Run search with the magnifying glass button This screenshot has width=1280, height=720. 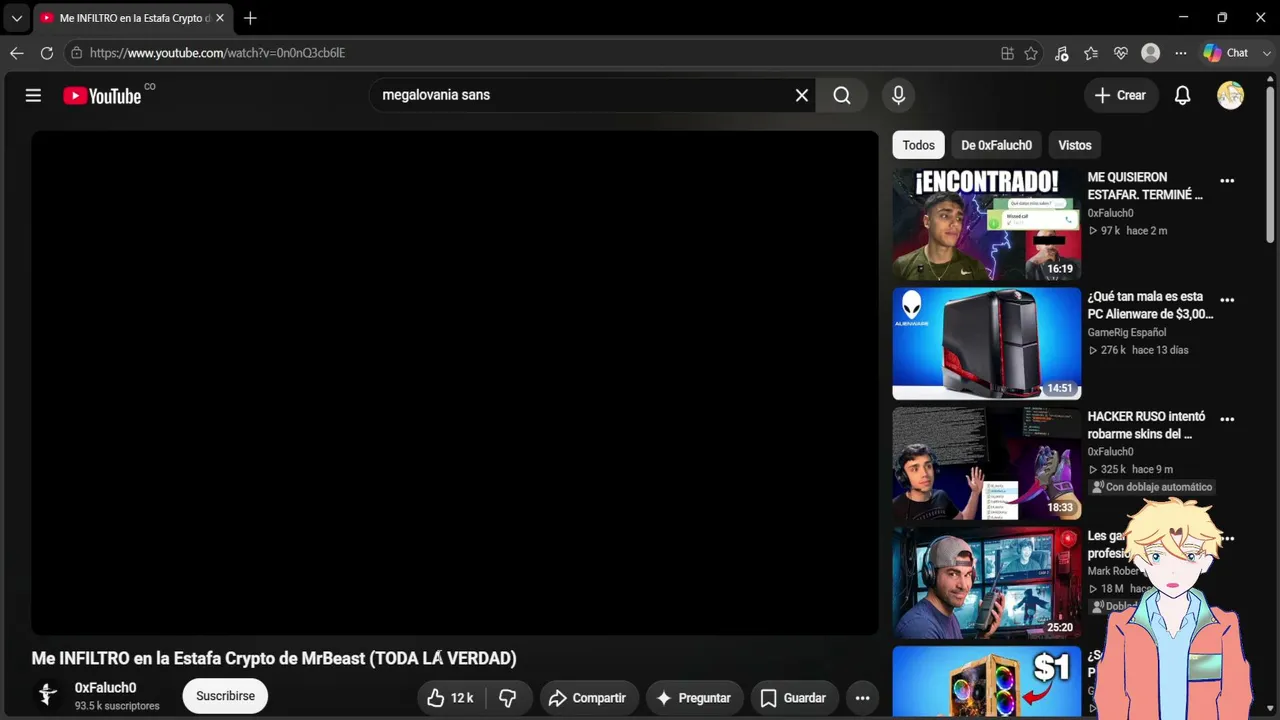(x=842, y=95)
